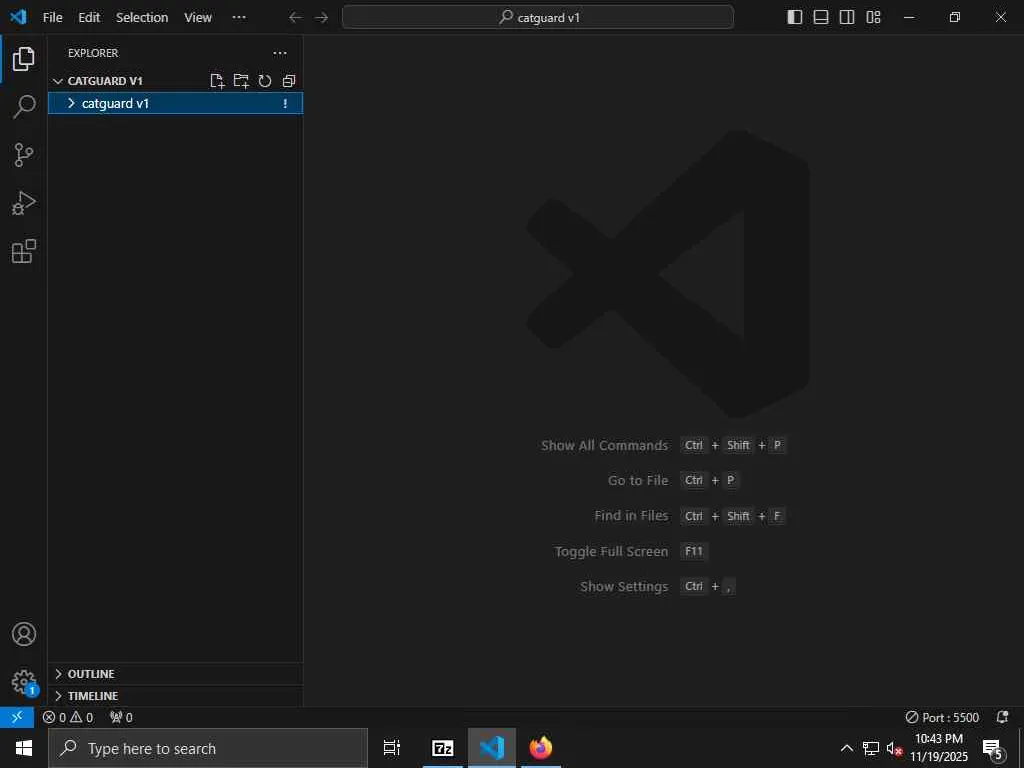Open the remote window indicator
1024x768 pixels.
click(17, 717)
